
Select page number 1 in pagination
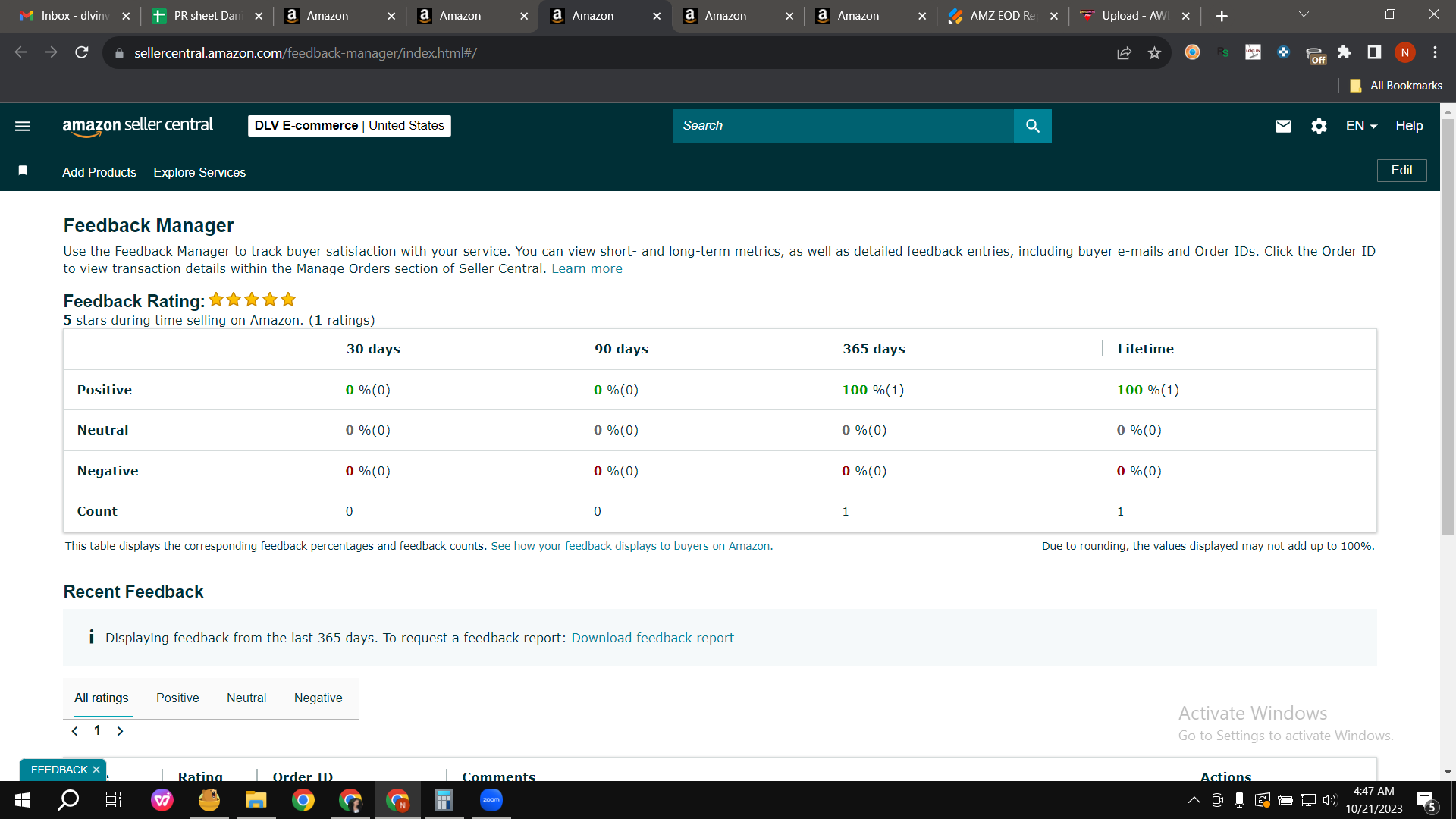click(97, 730)
